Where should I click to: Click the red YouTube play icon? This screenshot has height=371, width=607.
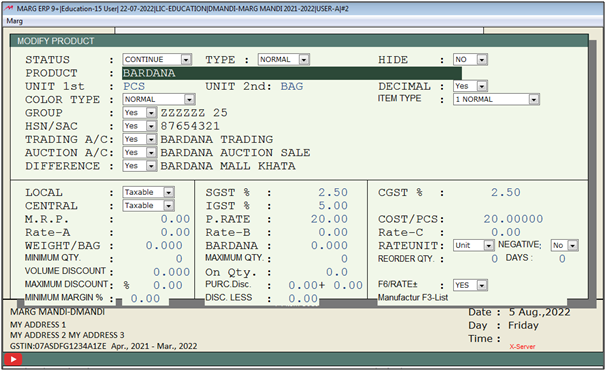(x=13, y=359)
